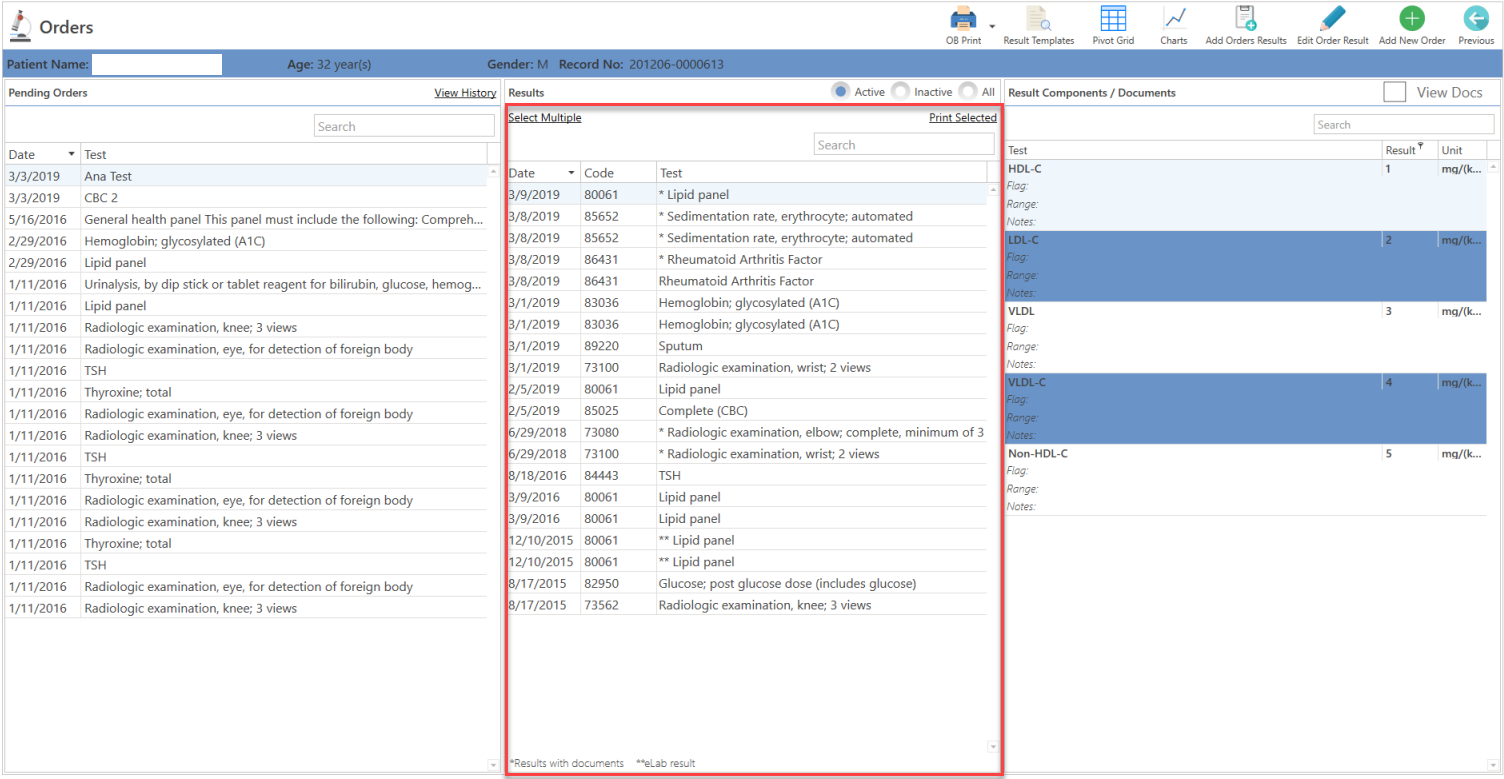Expand the OB Print dropdown arrow
Viewport: 1504px width, 779px height.
pos(992,27)
